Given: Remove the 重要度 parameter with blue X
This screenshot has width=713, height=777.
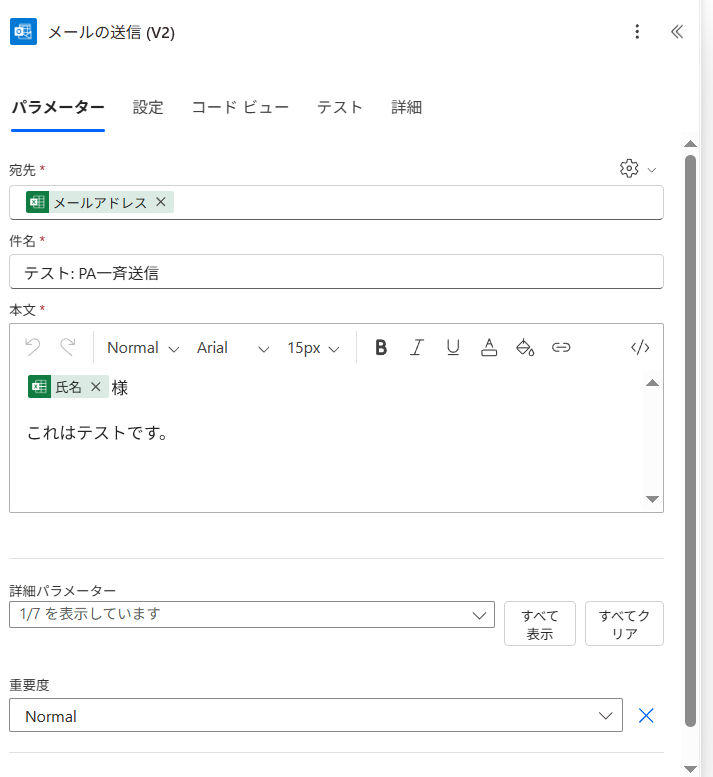Looking at the screenshot, I should tap(646, 716).
